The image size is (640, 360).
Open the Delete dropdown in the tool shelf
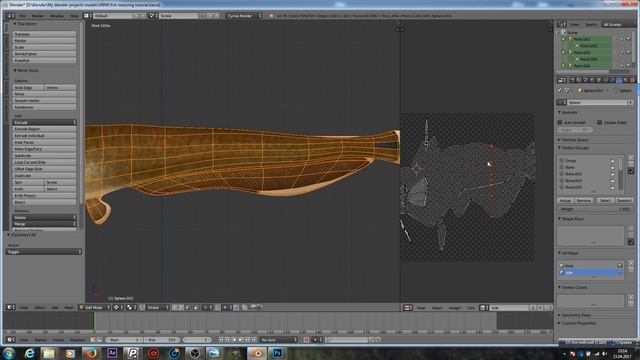point(44,218)
